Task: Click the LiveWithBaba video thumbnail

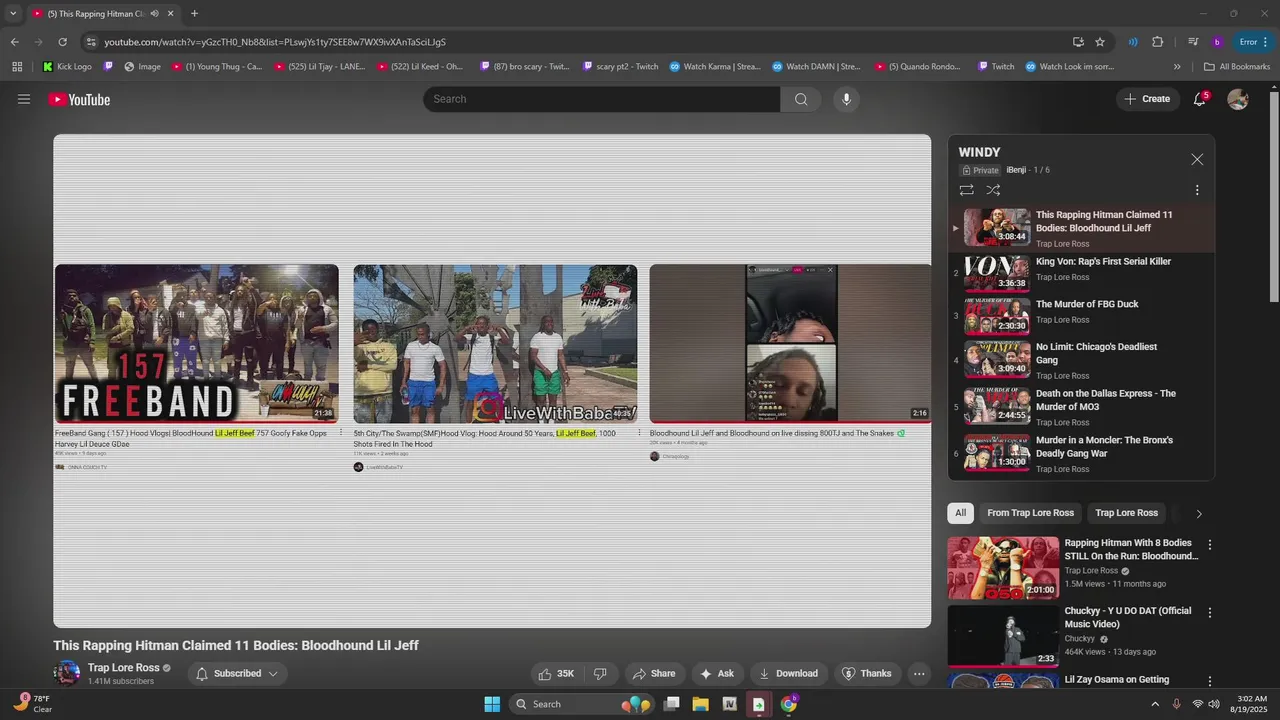Action: click(x=495, y=343)
